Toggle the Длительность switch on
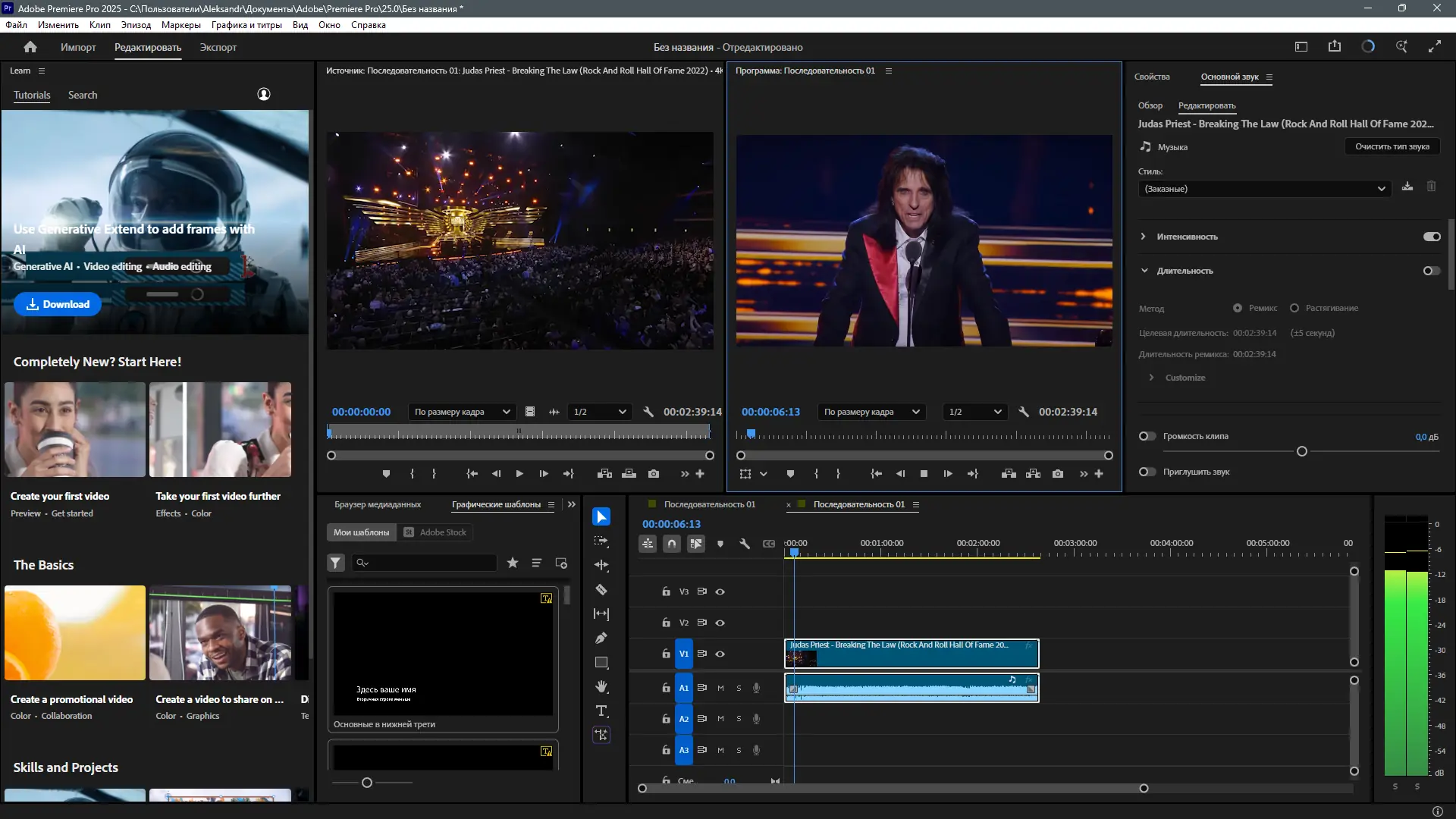The height and width of the screenshot is (819, 1456). click(x=1431, y=271)
